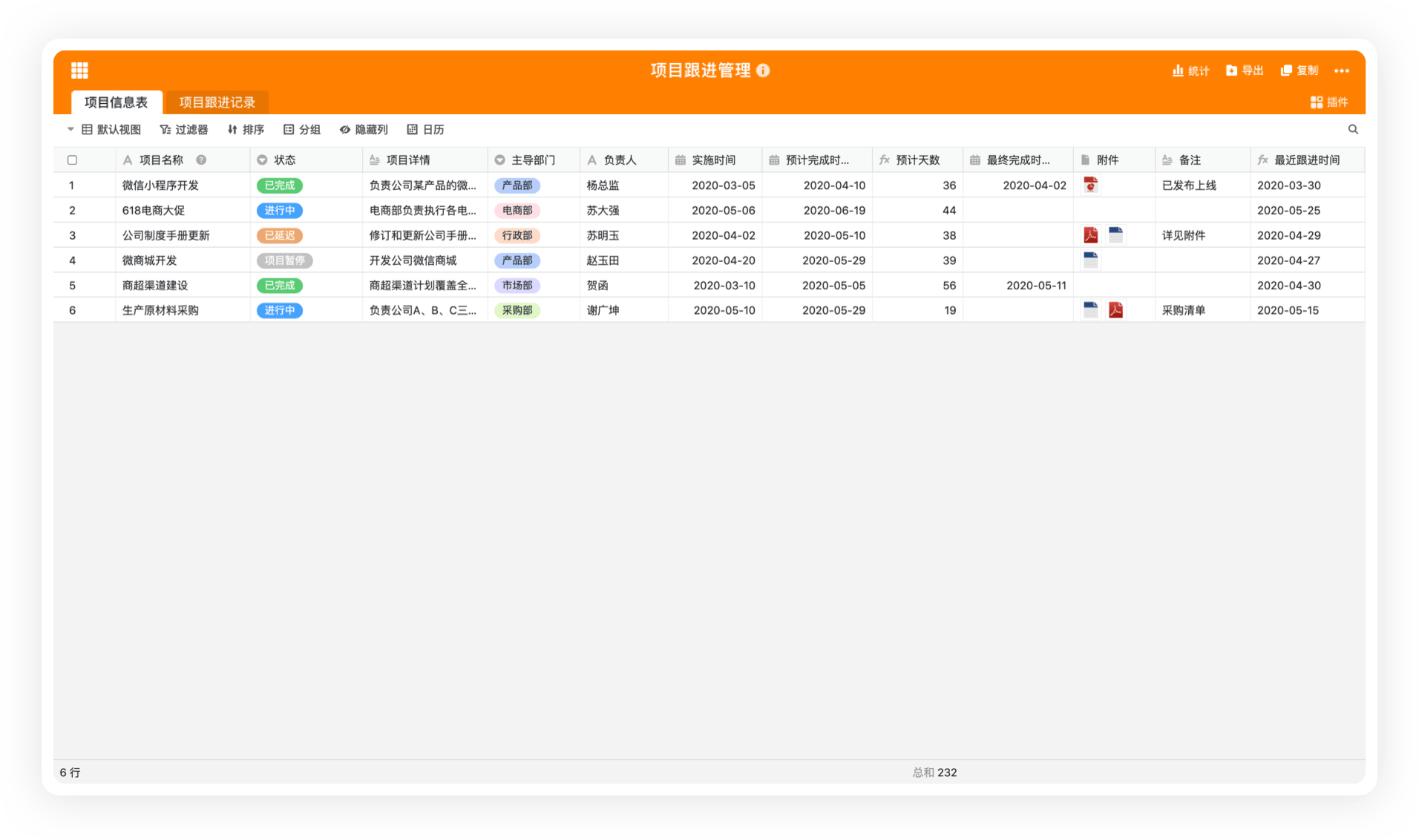Open document attachment in 生产原材料采购 row
Viewport: 1419px width, 840px height.
pyautogui.click(x=1090, y=309)
